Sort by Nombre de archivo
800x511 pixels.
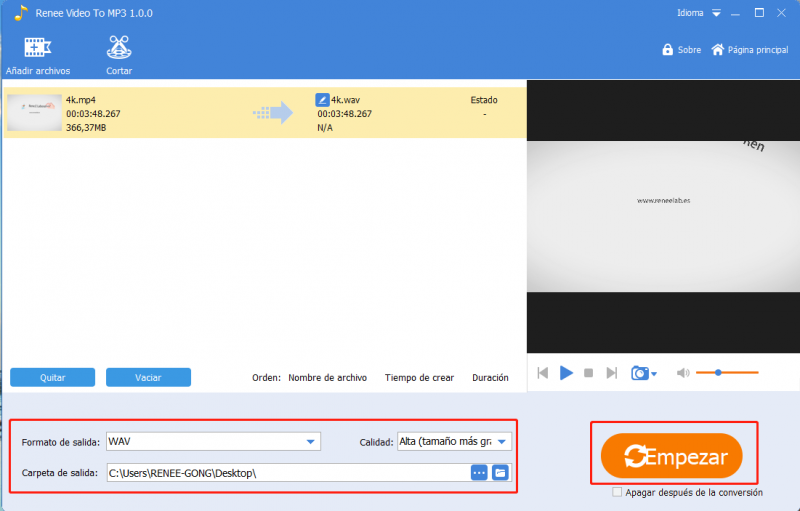pyautogui.click(x=328, y=377)
